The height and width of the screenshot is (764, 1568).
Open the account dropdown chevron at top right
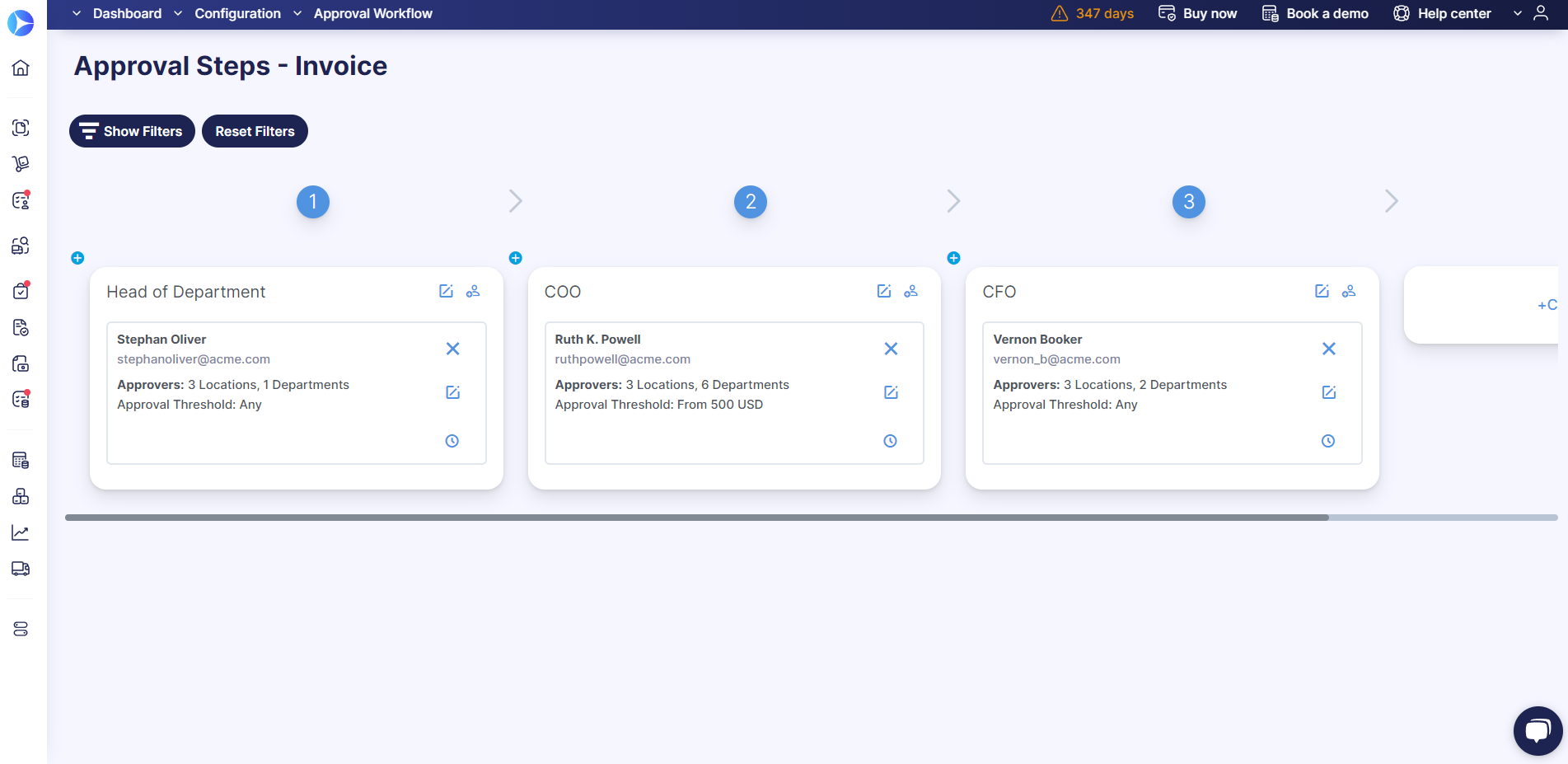(x=1518, y=13)
